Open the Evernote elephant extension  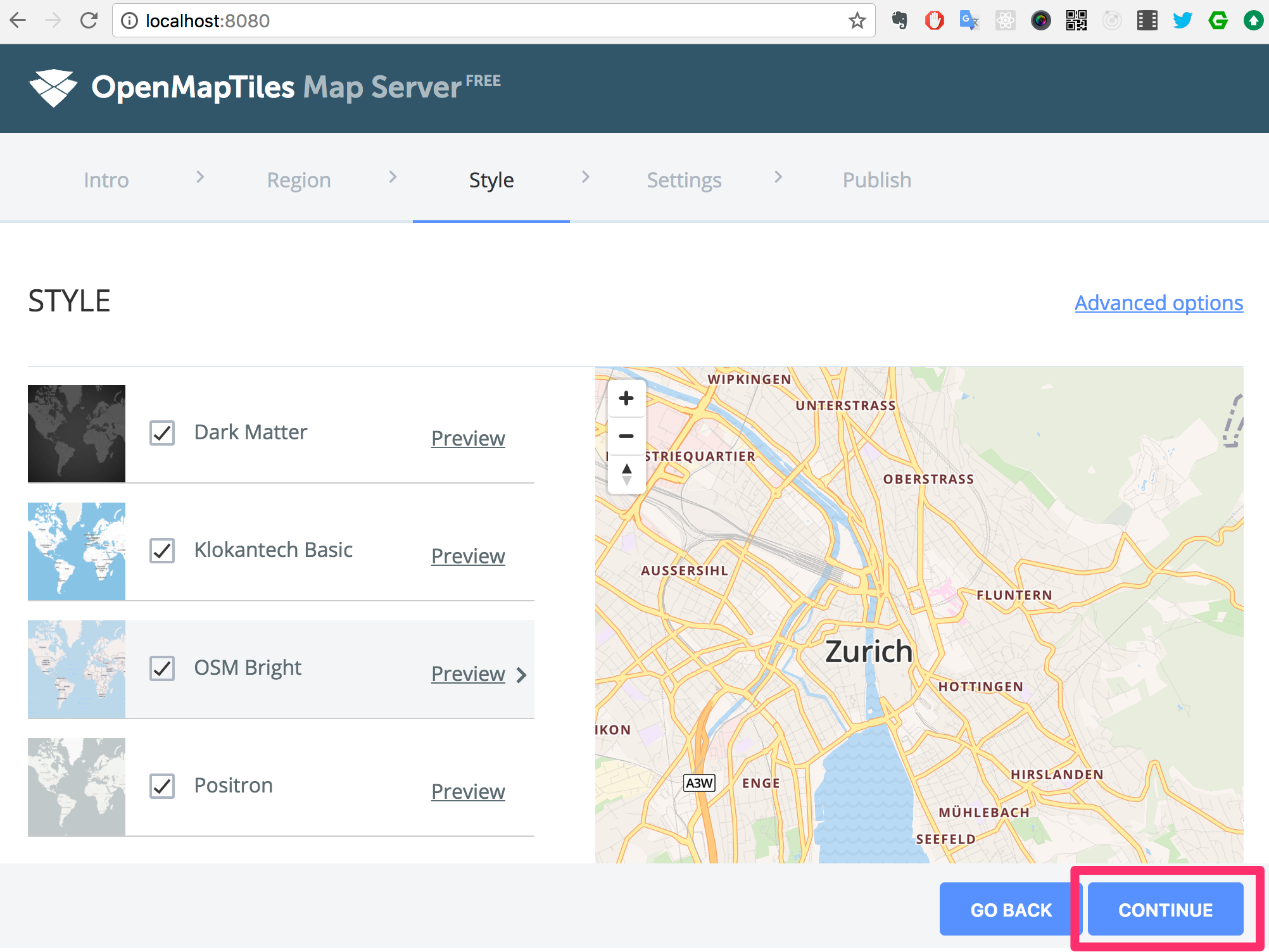[x=899, y=21]
